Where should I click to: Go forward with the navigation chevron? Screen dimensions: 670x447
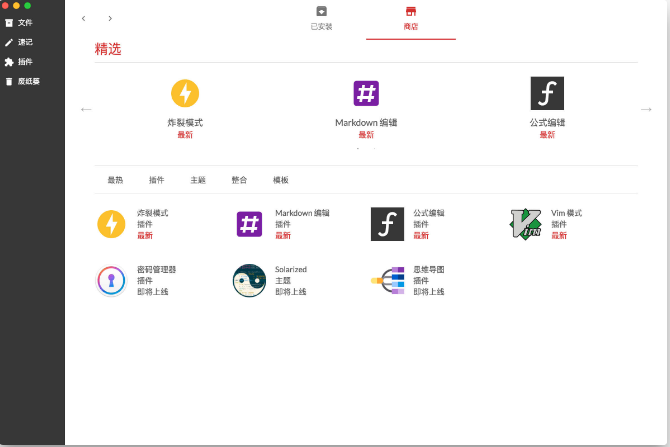point(110,18)
